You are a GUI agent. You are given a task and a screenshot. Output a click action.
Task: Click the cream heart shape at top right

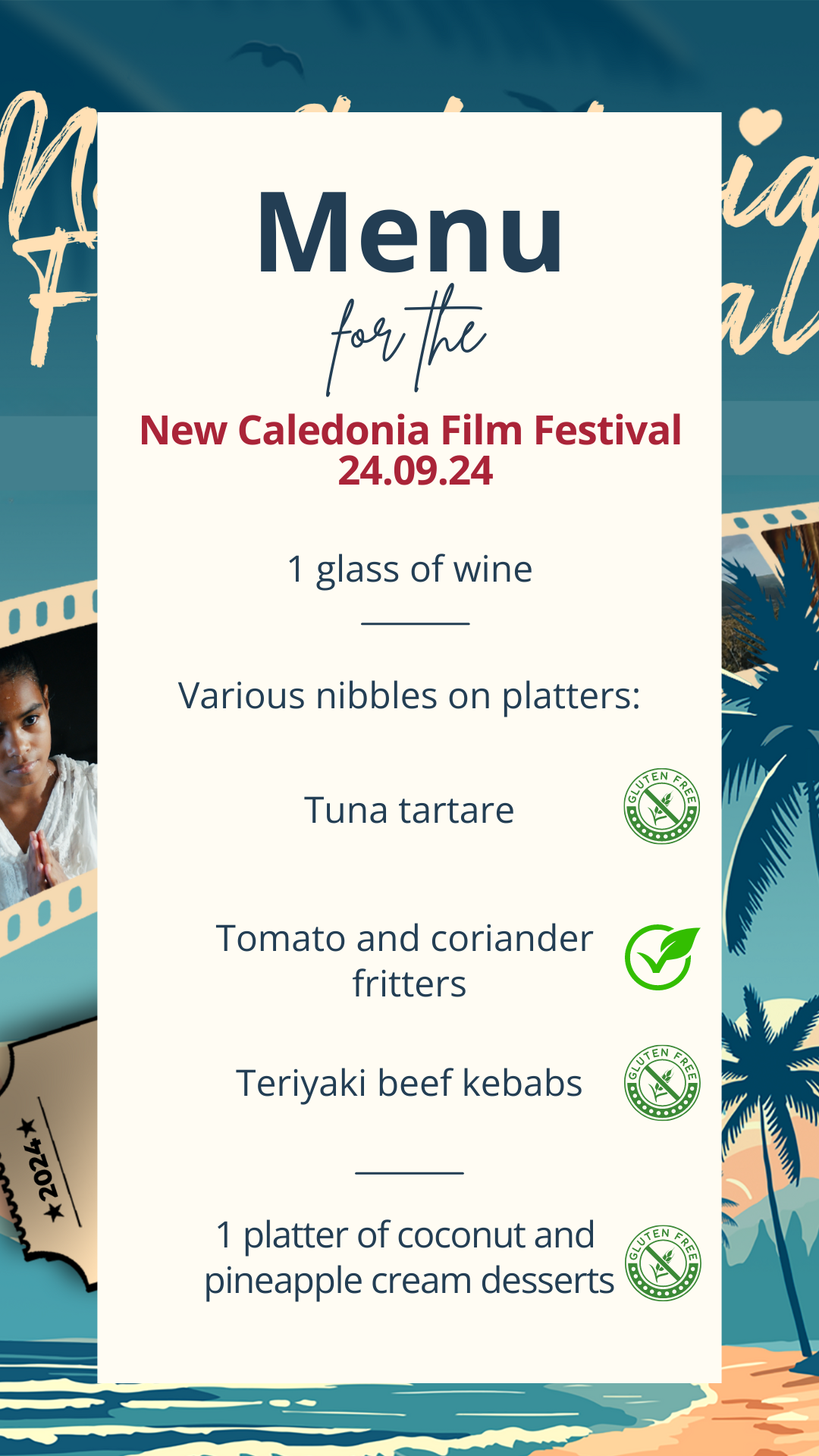(x=760, y=126)
